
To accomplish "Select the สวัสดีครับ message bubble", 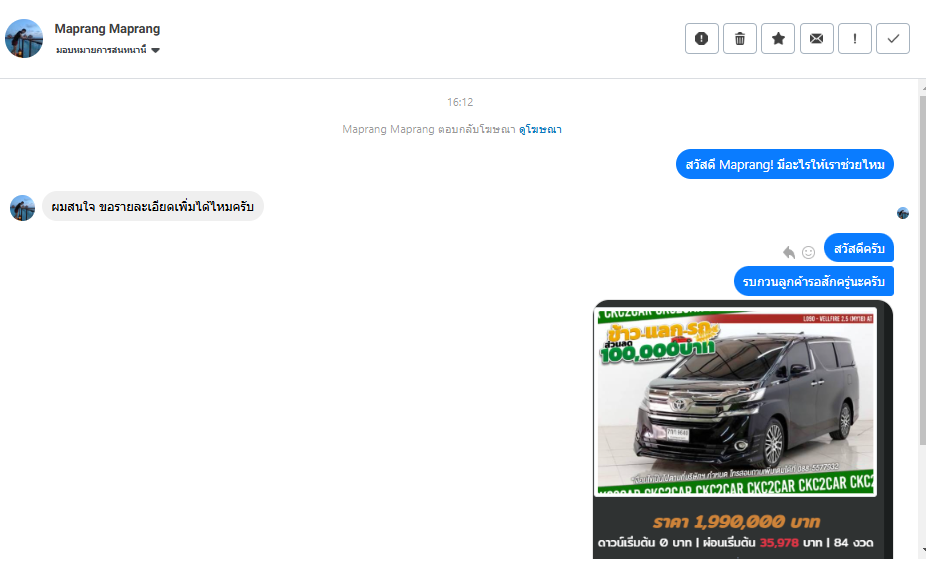I will (x=859, y=248).
